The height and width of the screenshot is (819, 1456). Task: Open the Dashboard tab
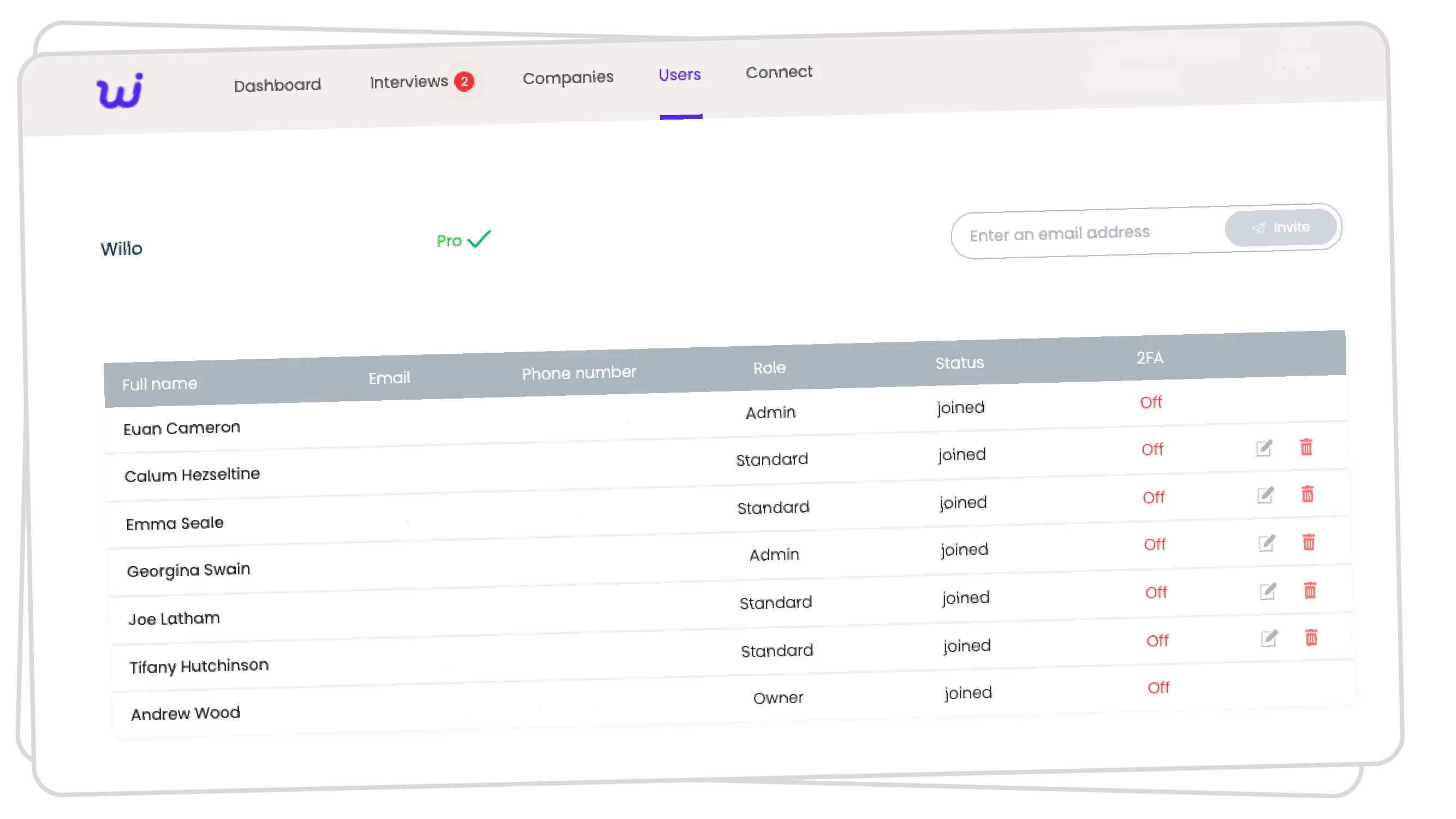coord(277,85)
